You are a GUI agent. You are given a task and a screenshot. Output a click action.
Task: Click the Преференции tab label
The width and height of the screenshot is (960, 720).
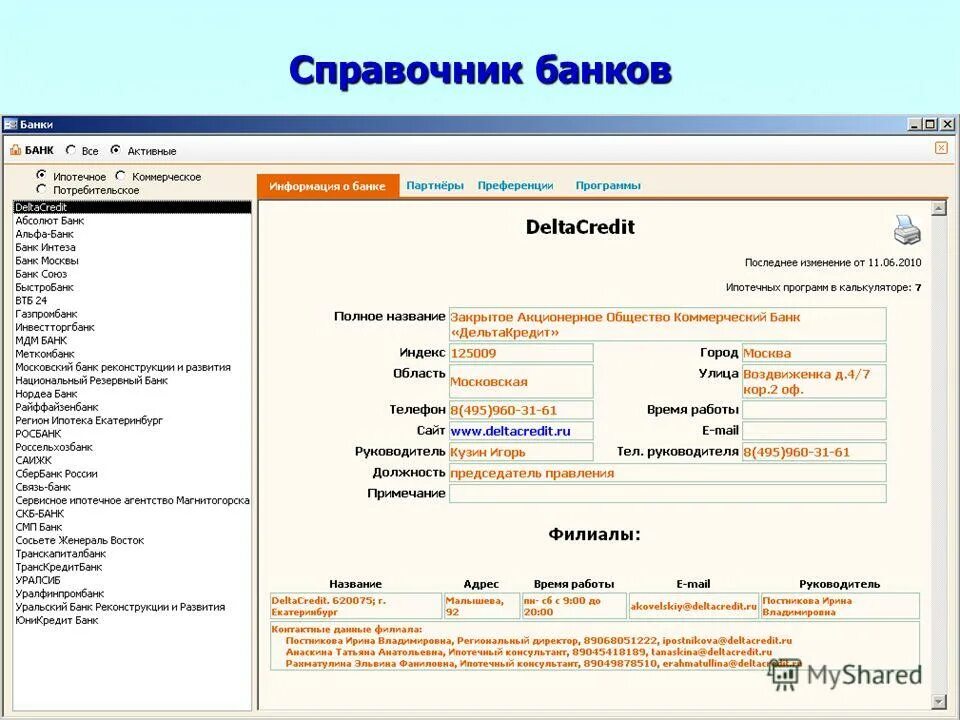[515, 185]
